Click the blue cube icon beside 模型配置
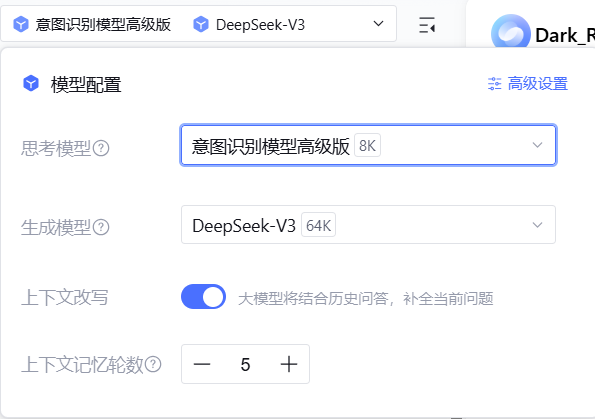595x419 pixels. (x=31, y=83)
